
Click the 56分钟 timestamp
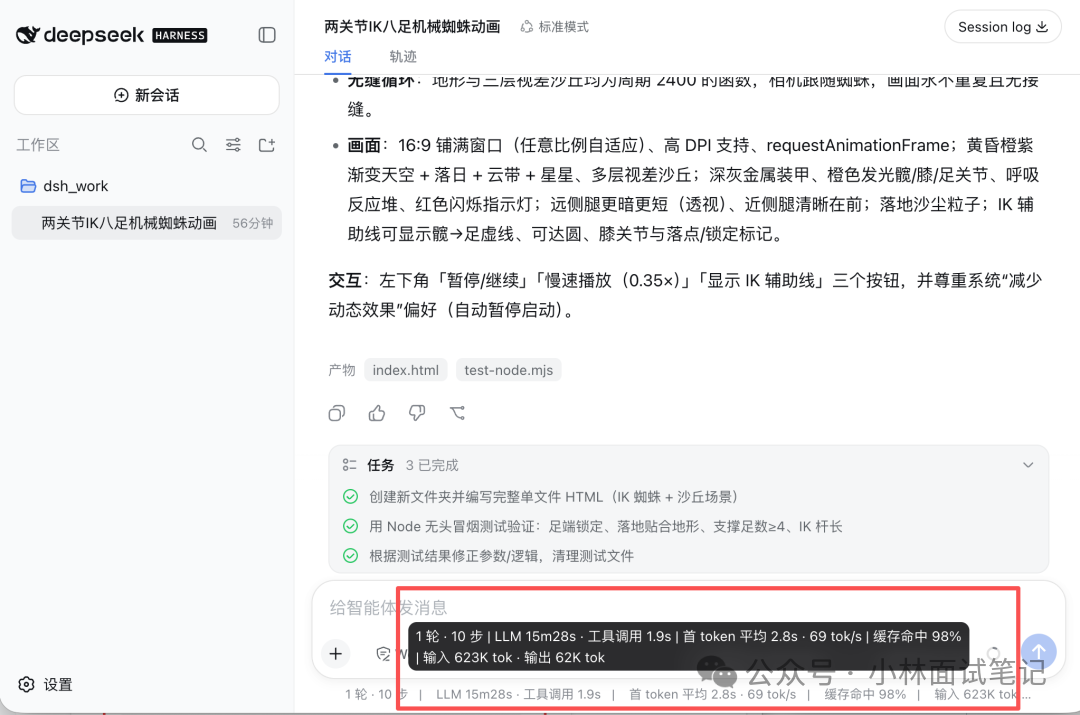[x=253, y=223]
